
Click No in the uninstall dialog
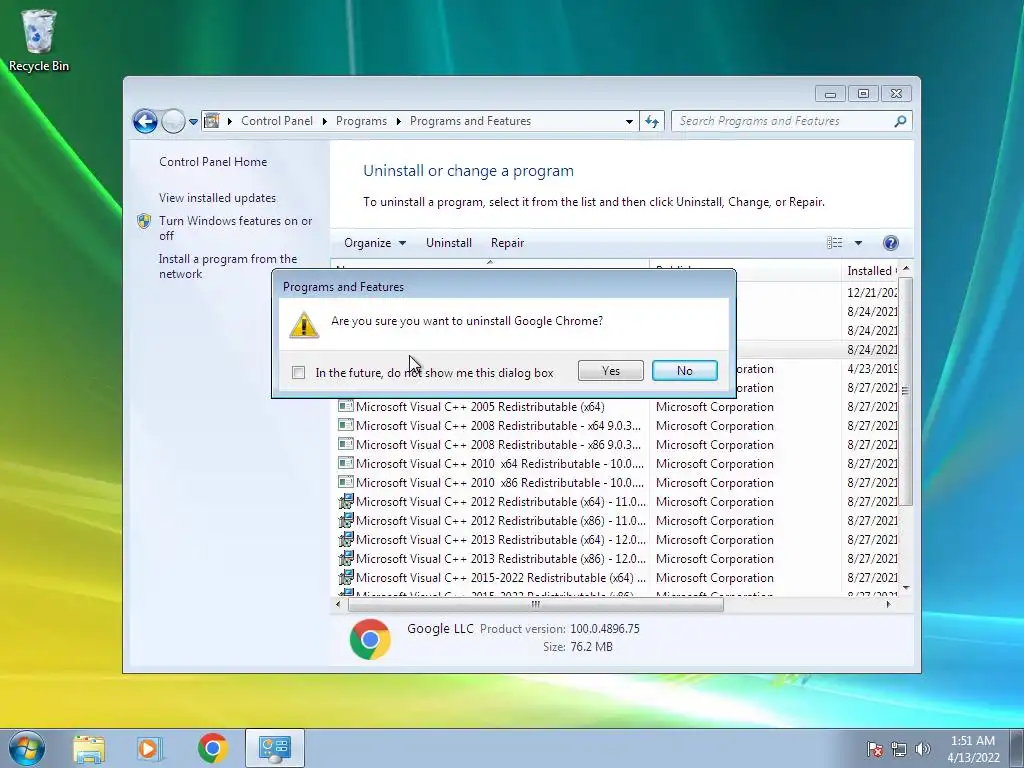click(684, 371)
